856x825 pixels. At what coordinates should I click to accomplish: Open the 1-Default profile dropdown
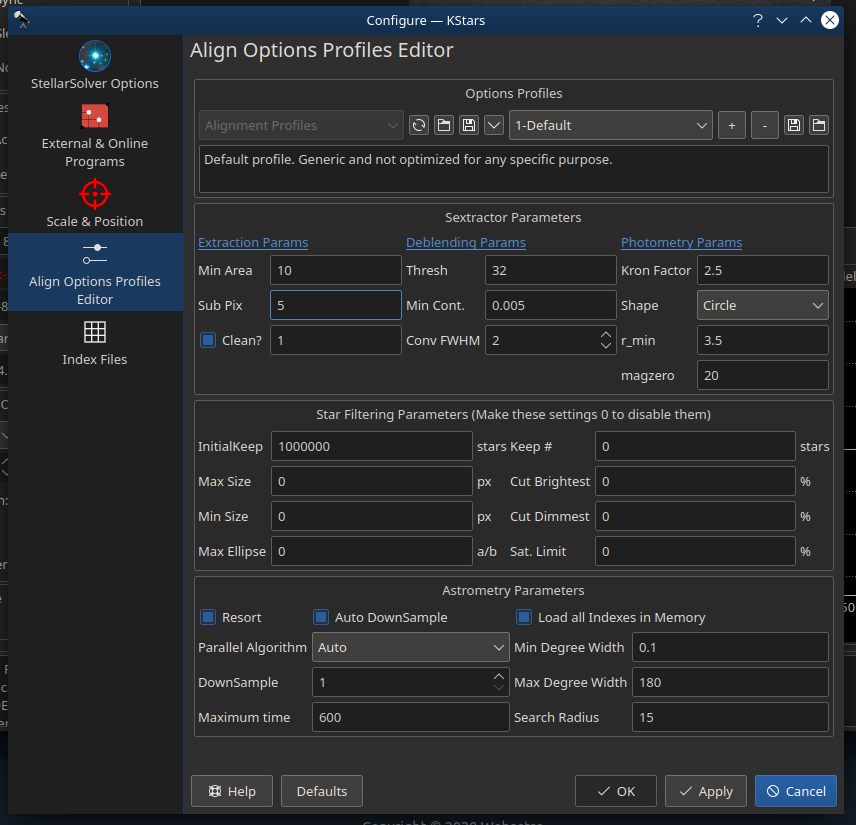[x=610, y=125]
